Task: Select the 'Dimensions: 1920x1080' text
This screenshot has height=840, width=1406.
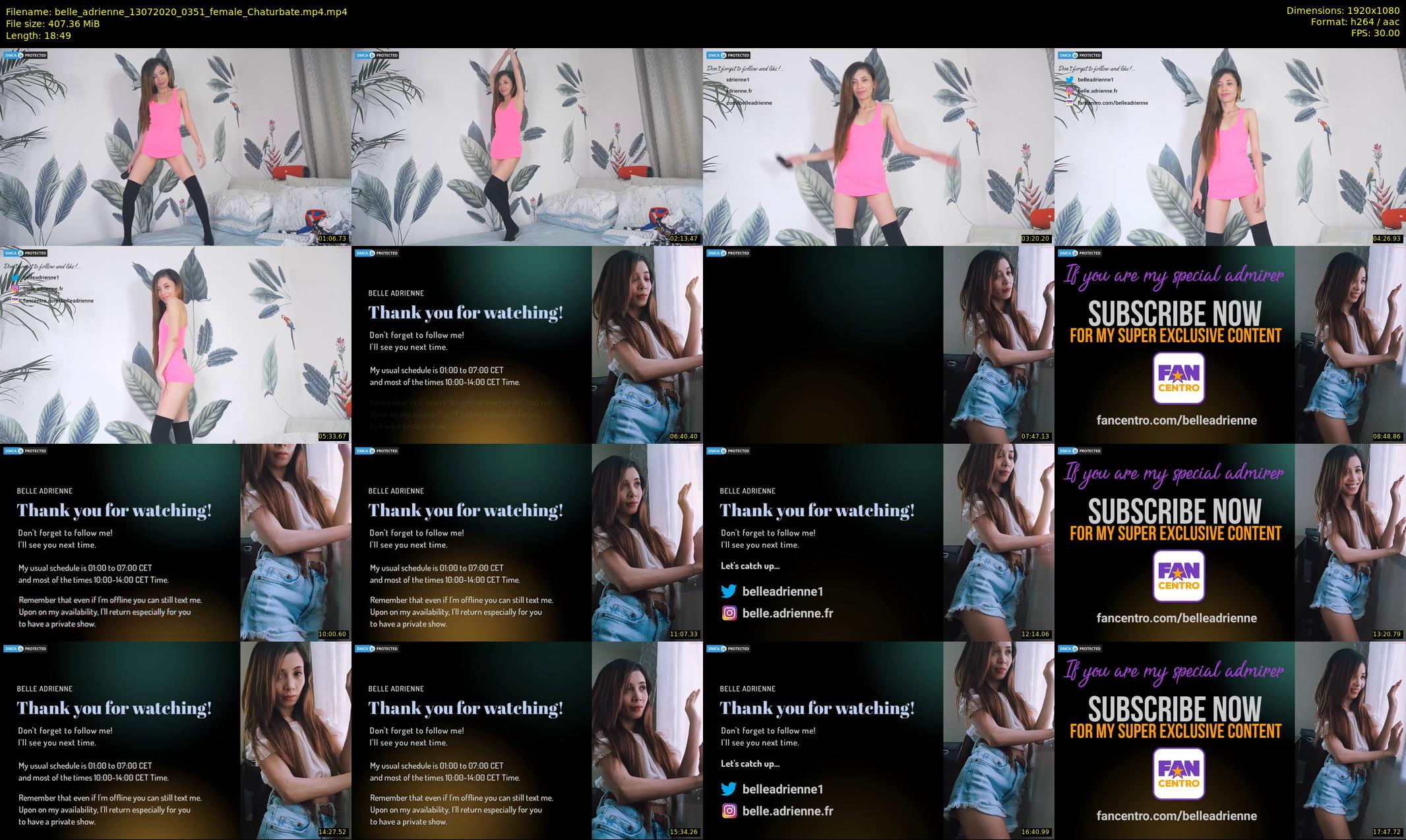Action: [1343, 11]
